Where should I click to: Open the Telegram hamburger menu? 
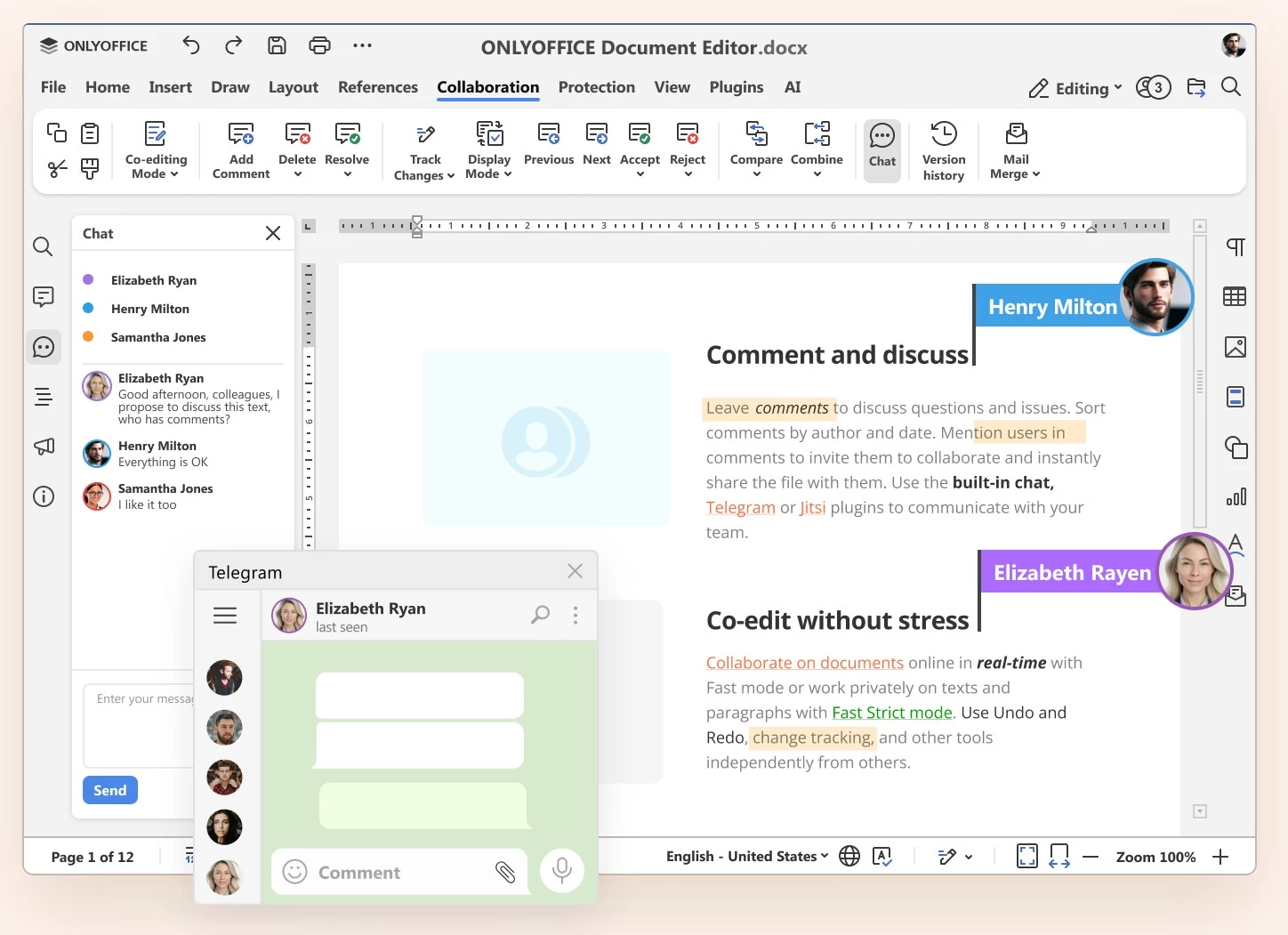tap(225, 615)
